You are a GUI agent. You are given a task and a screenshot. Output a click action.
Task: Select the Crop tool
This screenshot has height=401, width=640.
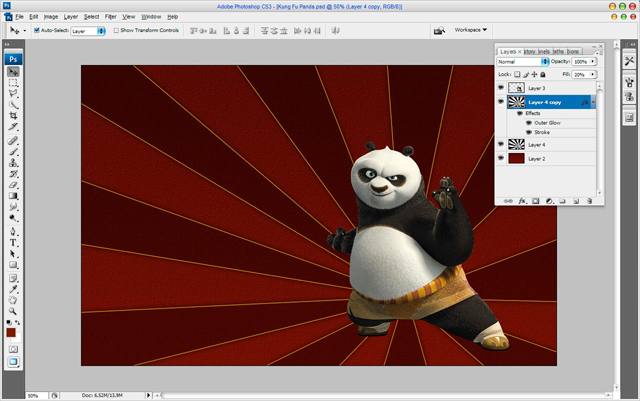(13, 116)
